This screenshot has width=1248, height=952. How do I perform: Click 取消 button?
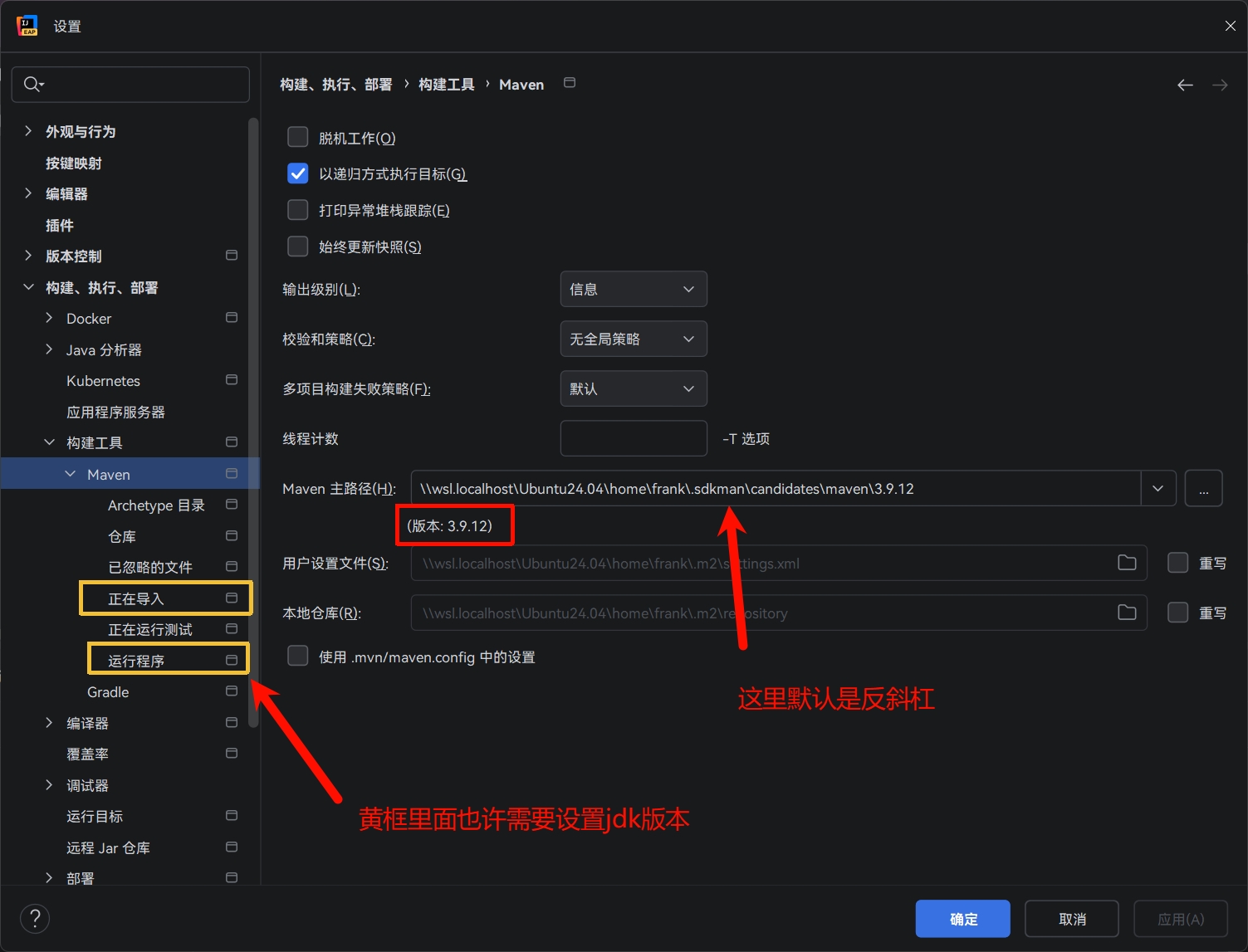(x=1072, y=919)
